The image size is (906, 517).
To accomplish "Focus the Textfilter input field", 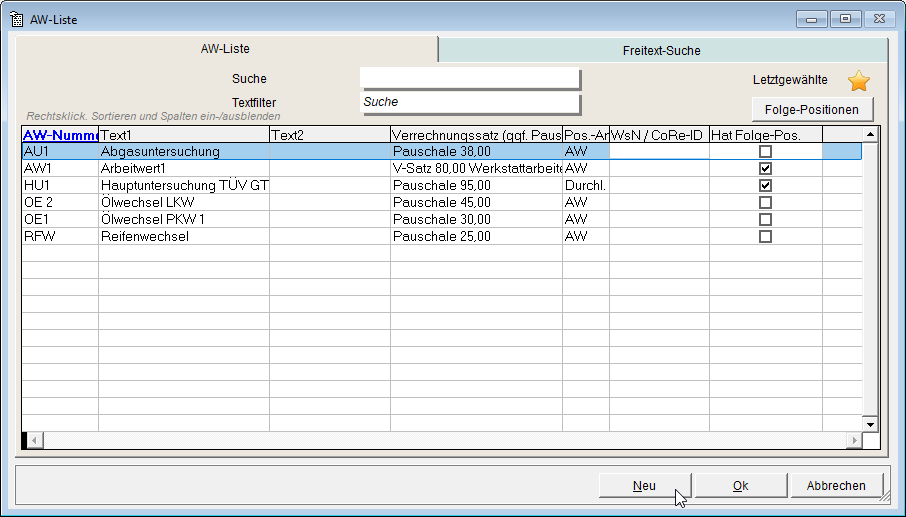I will pos(470,103).
